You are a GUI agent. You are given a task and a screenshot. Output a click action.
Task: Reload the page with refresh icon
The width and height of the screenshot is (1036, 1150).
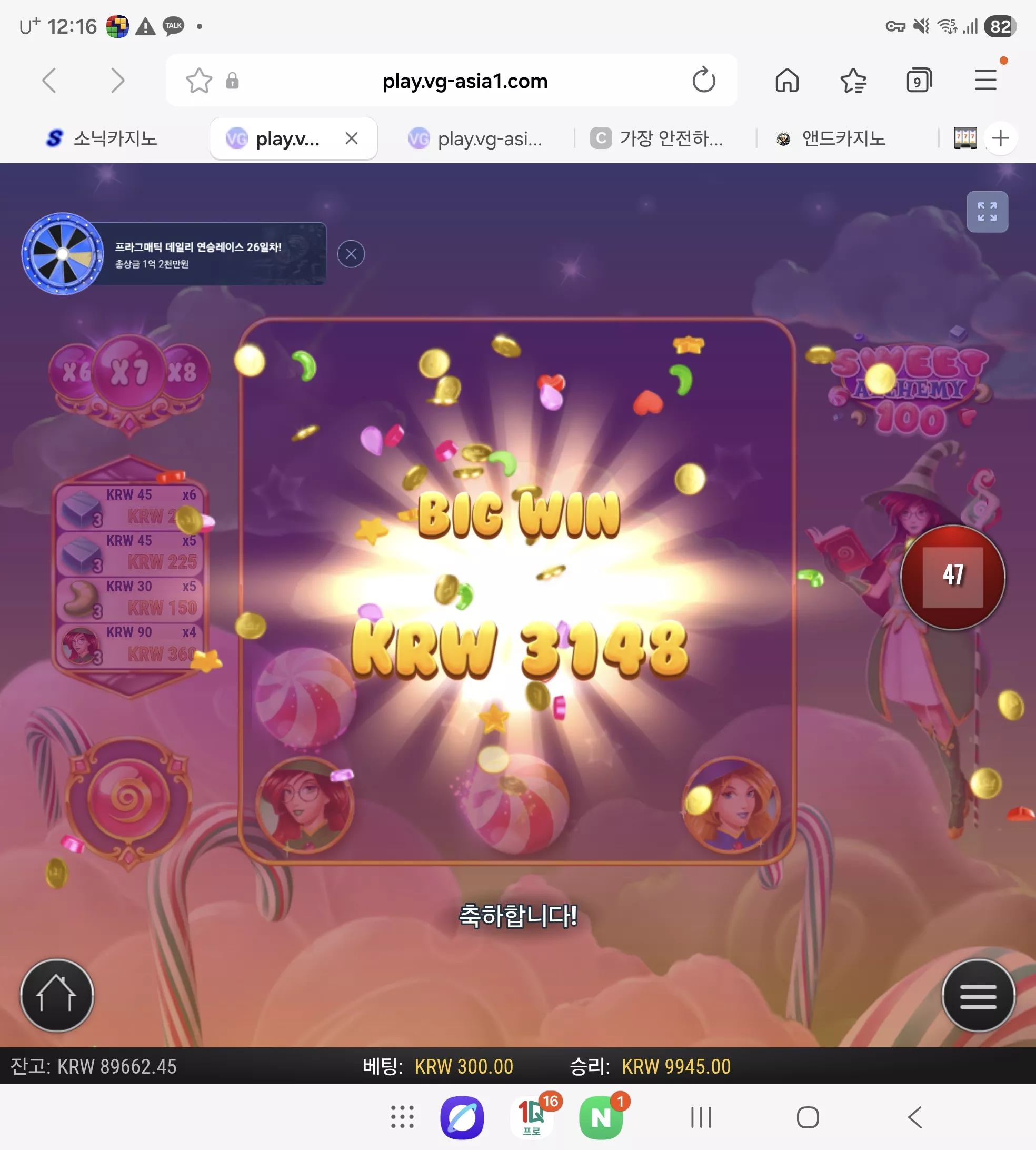[704, 80]
